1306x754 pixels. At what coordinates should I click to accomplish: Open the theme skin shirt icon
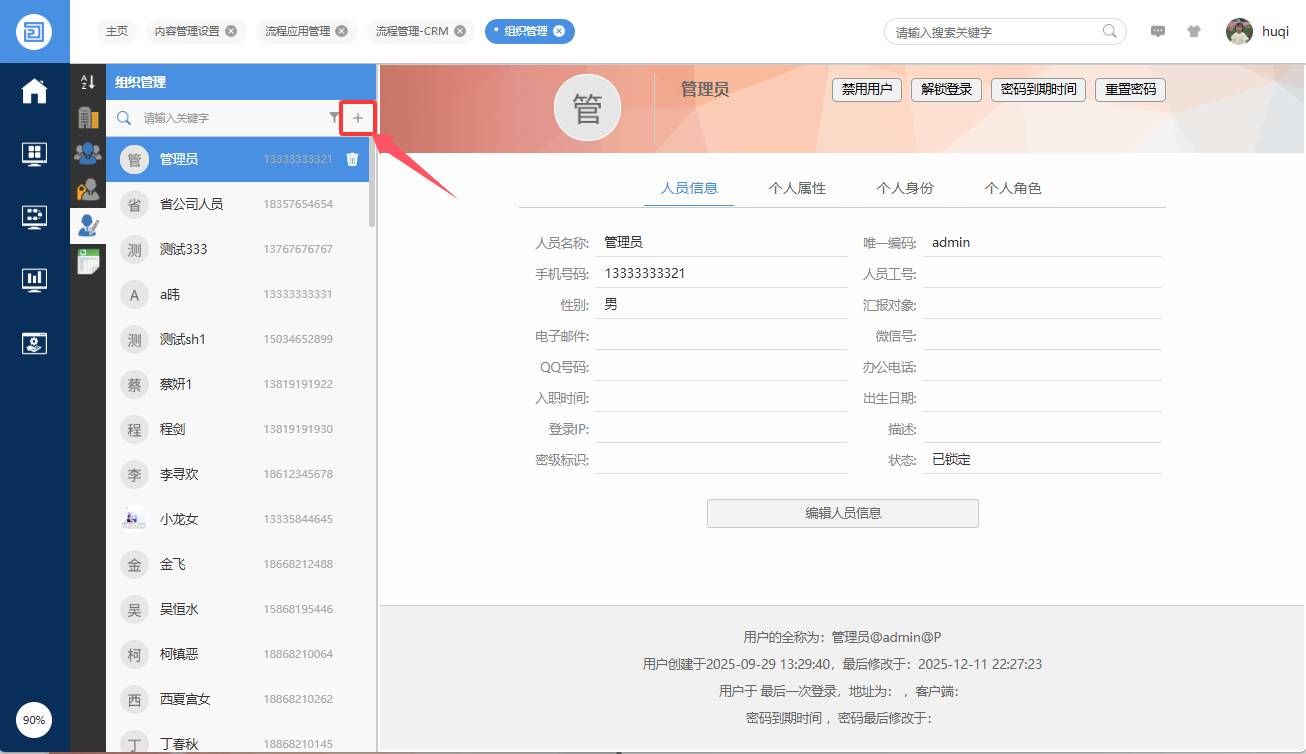pyautogui.click(x=1193, y=31)
